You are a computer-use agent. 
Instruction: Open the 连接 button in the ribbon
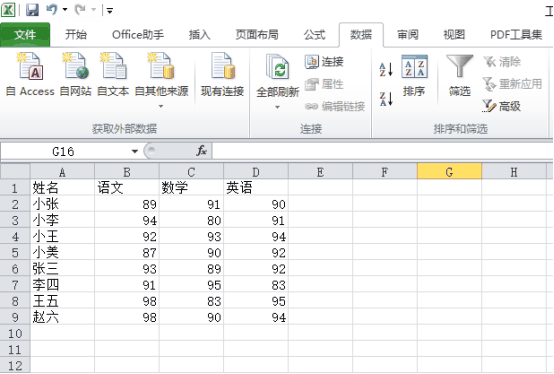(x=324, y=62)
